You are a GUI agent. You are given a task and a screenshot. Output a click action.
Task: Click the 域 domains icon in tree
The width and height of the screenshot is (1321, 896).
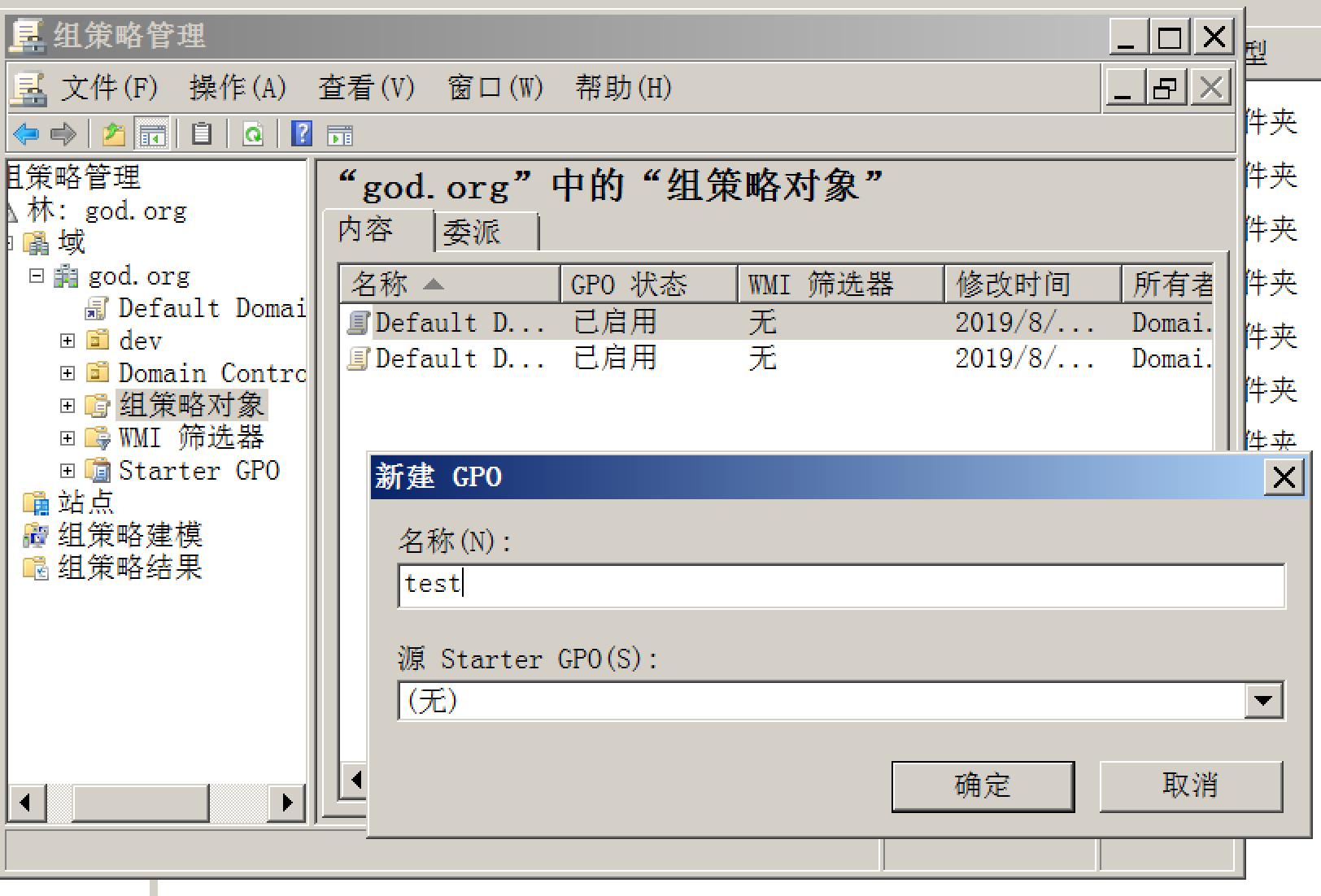(x=36, y=242)
